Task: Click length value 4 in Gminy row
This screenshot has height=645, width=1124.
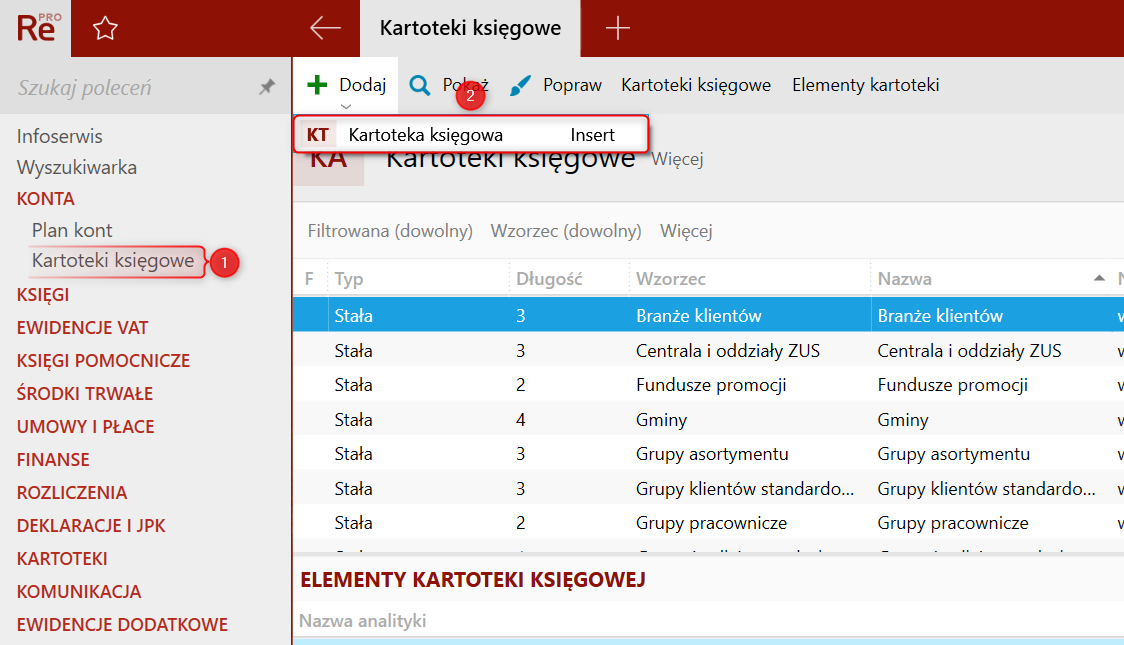Action: [520, 419]
